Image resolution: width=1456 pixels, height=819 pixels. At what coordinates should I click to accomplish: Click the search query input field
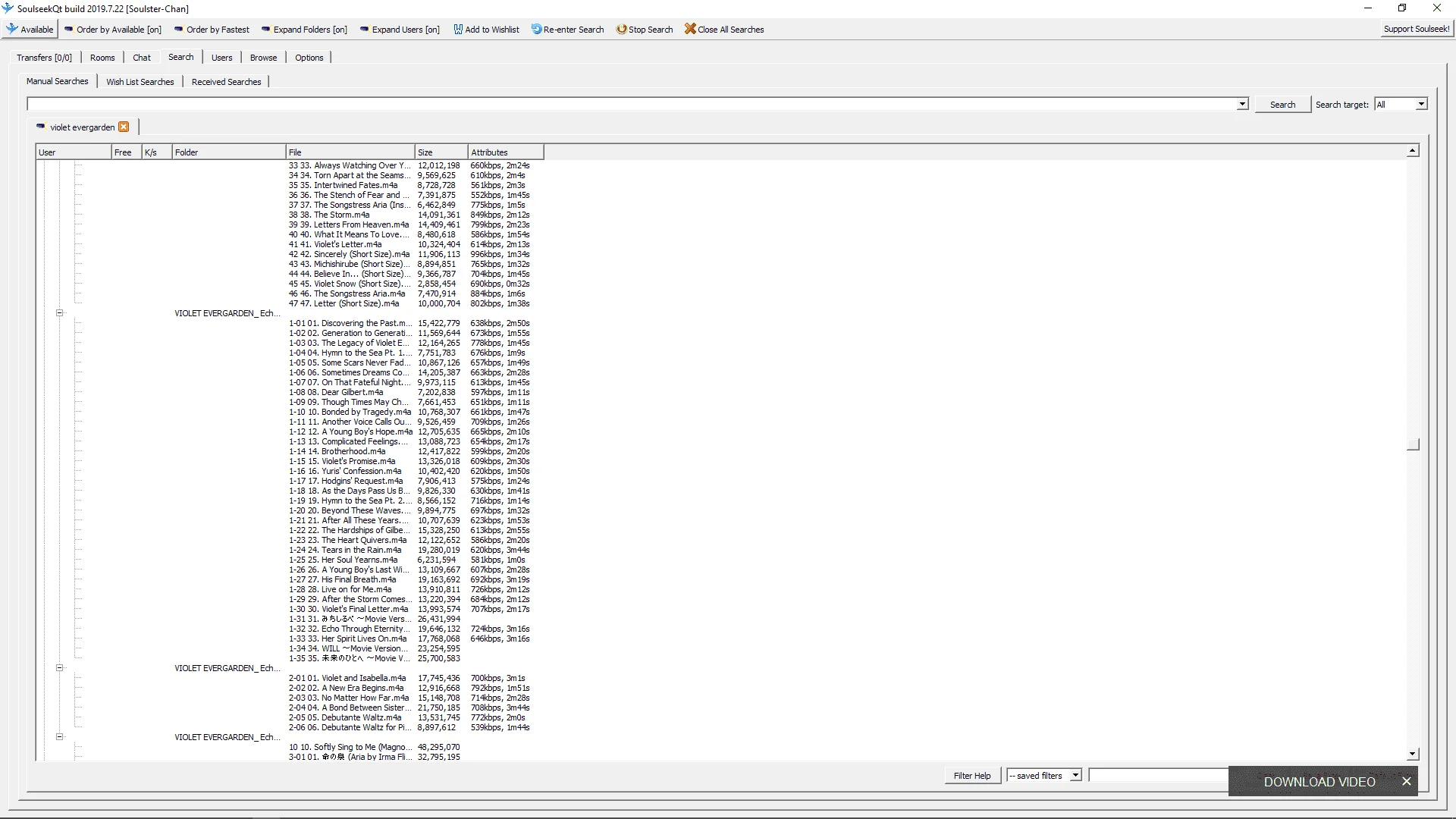pyautogui.click(x=632, y=104)
